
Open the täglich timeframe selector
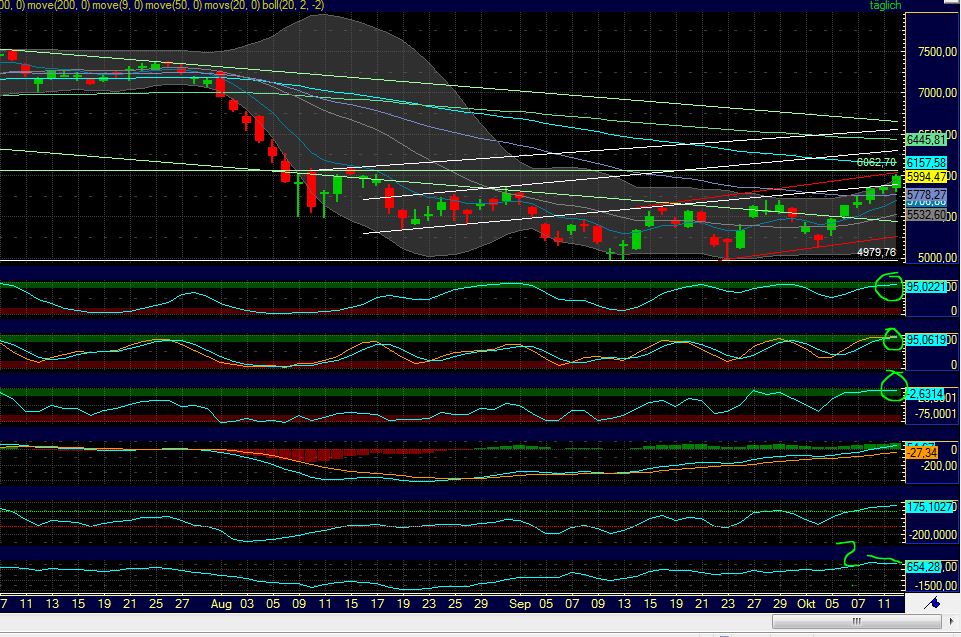pos(883,7)
